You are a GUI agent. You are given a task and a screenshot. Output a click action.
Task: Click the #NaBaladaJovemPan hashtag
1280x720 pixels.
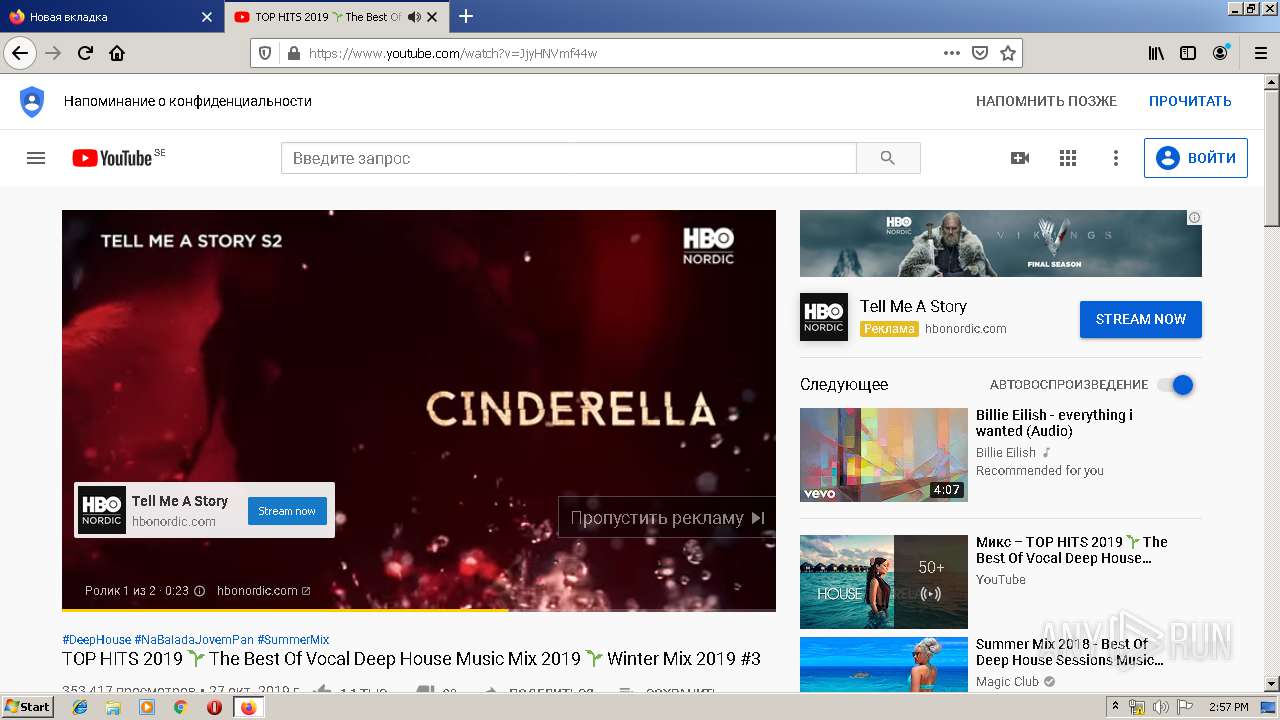pos(194,640)
